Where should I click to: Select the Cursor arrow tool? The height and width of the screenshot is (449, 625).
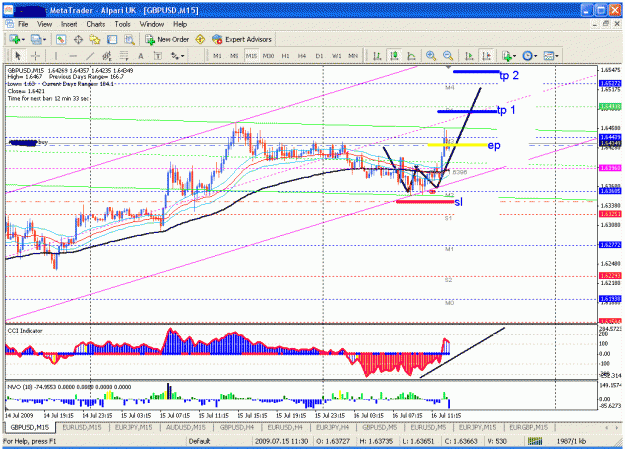(18, 56)
